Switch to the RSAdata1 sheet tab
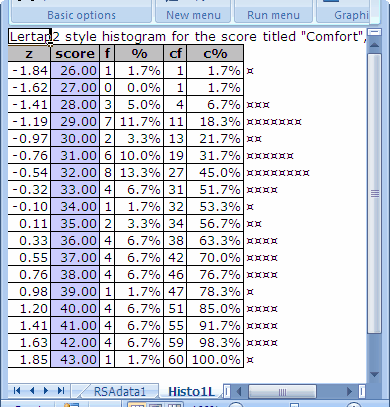This screenshot has height=407, width=390. point(120,391)
